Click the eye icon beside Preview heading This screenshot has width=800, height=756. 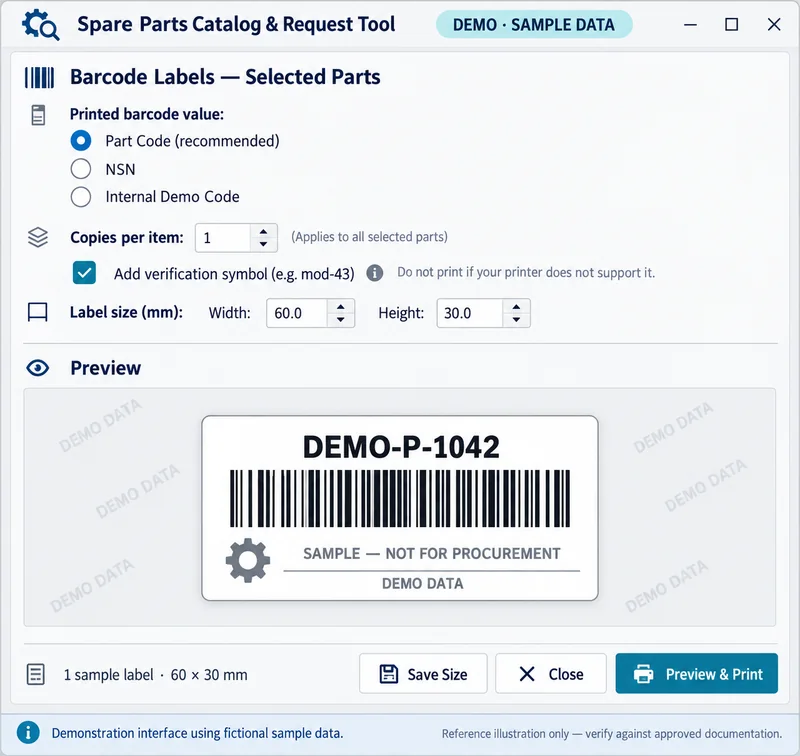(38, 368)
